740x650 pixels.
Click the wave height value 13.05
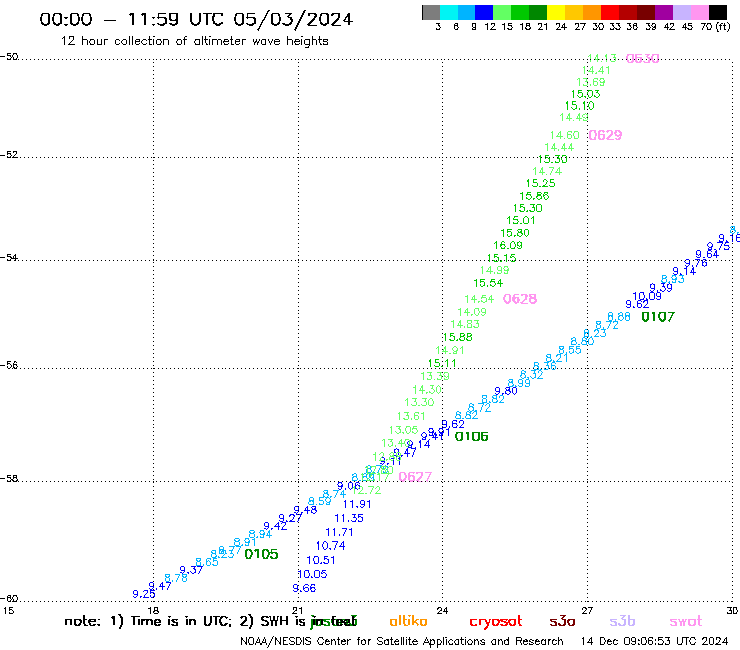click(x=403, y=430)
